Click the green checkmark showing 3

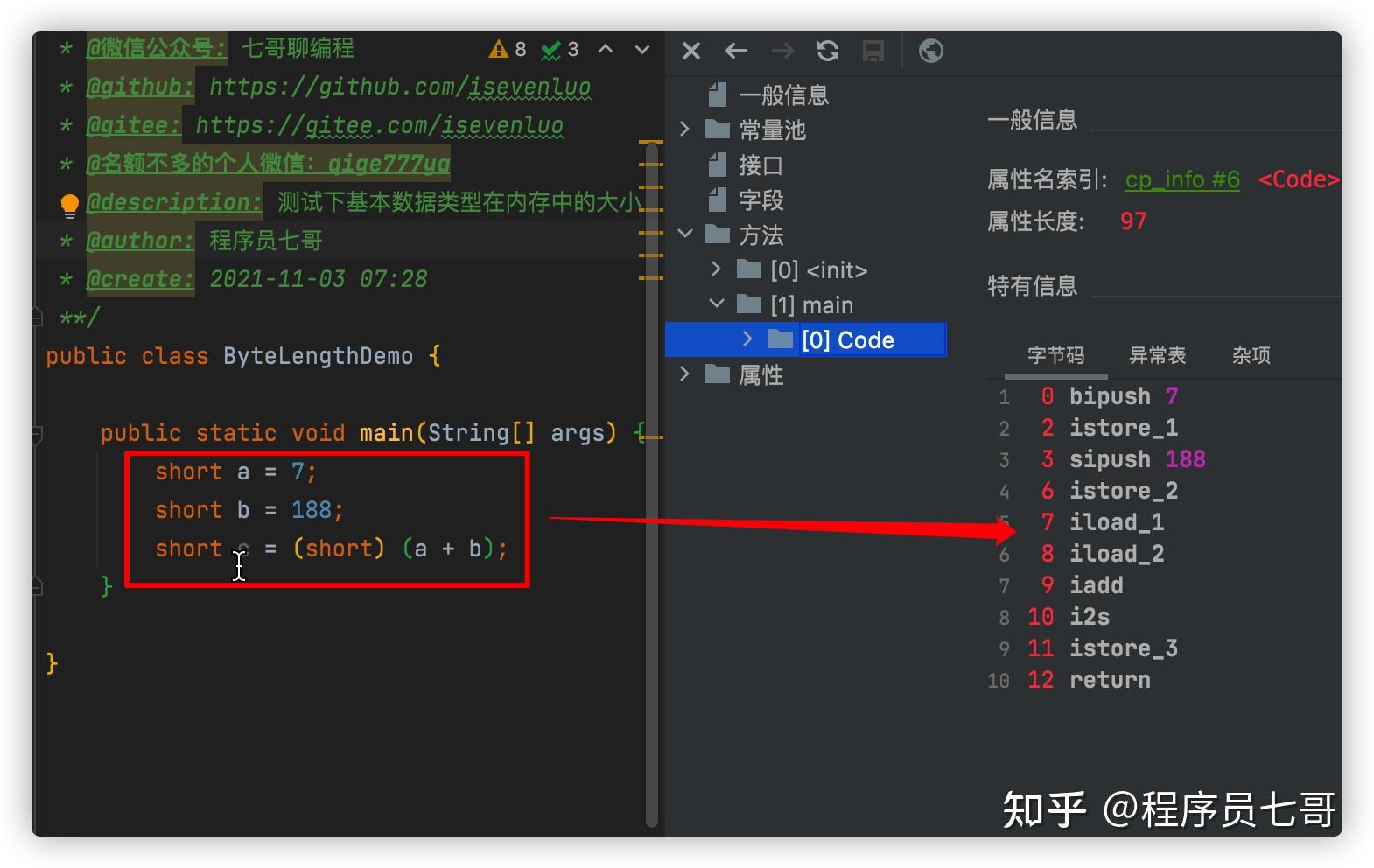[x=560, y=49]
